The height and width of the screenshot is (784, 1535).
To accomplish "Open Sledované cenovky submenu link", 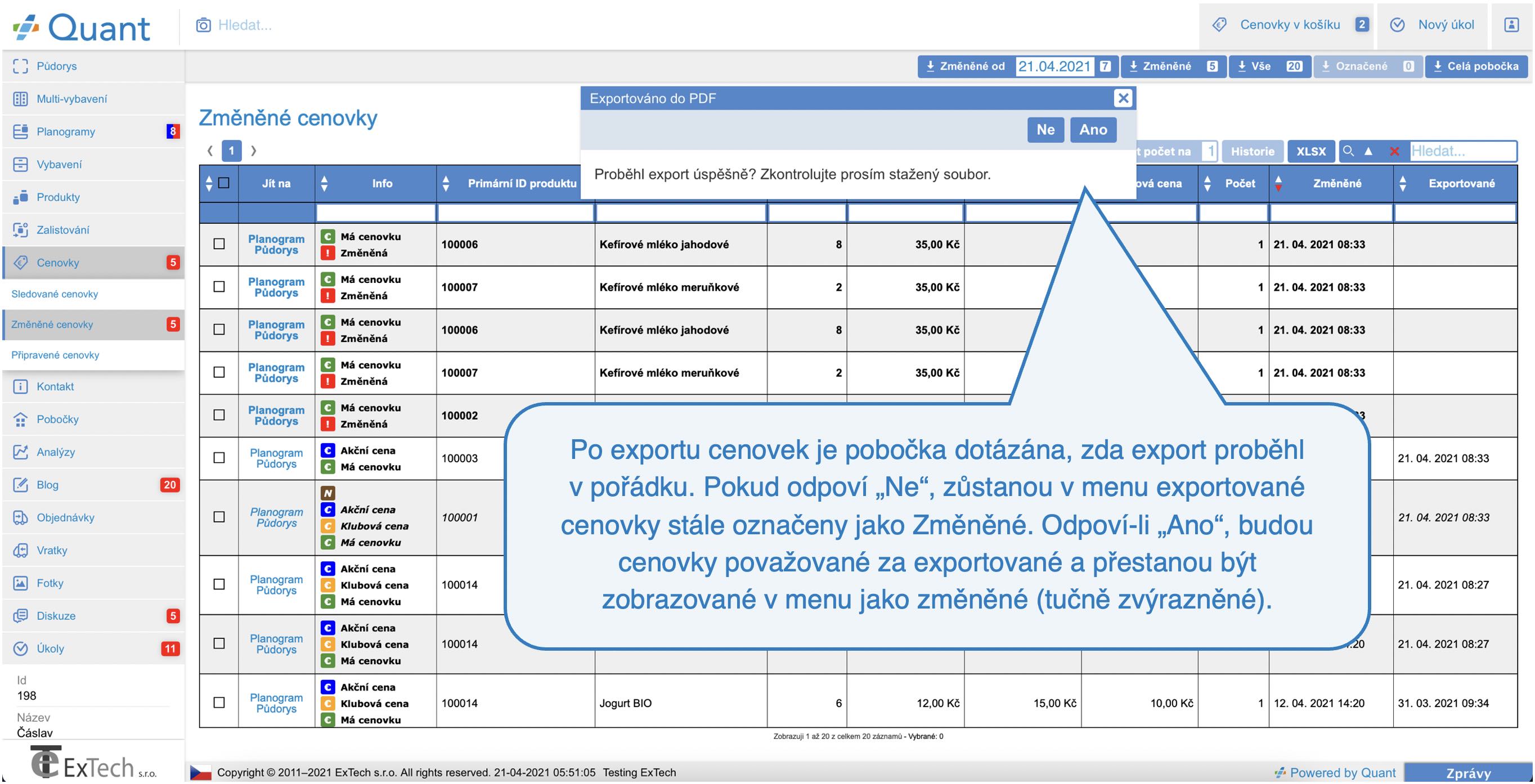I will tap(55, 294).
